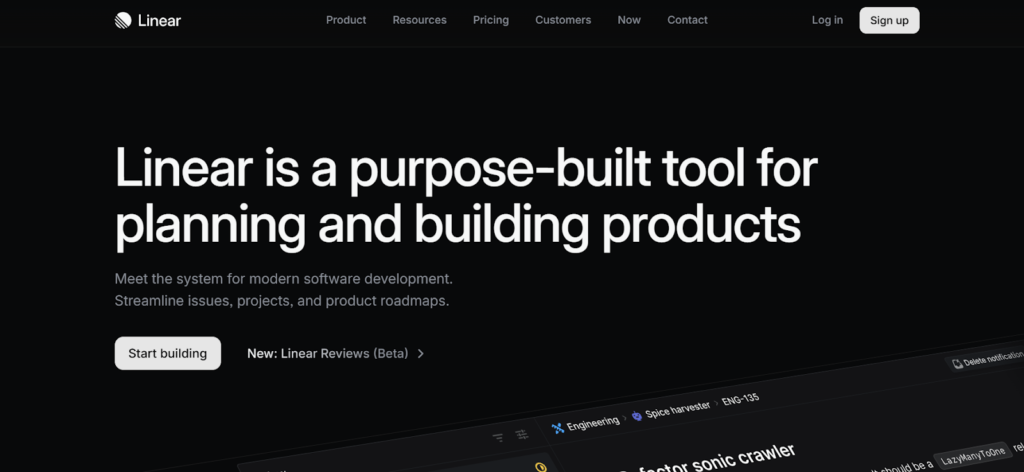Image resolution: width=1024 pixels, height=472 pixels.
Task: Click the Spice harvester breadcrumb text
Action: (678, 409)
